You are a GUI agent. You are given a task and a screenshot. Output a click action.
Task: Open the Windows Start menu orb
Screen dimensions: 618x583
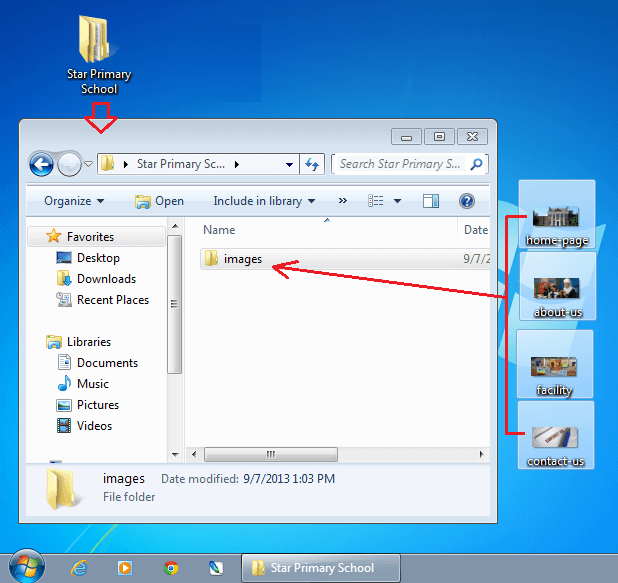pyautogui.click(x=26, y=566)
